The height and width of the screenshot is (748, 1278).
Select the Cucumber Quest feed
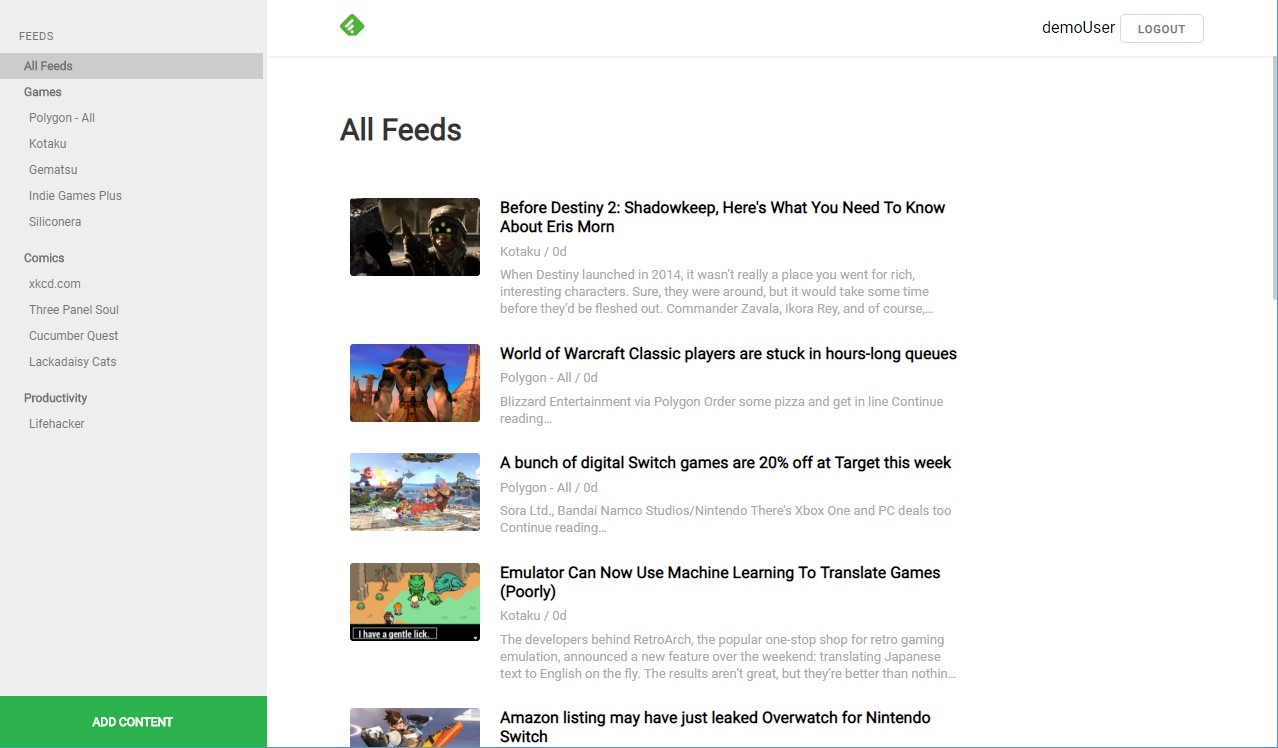click(74, 336)
